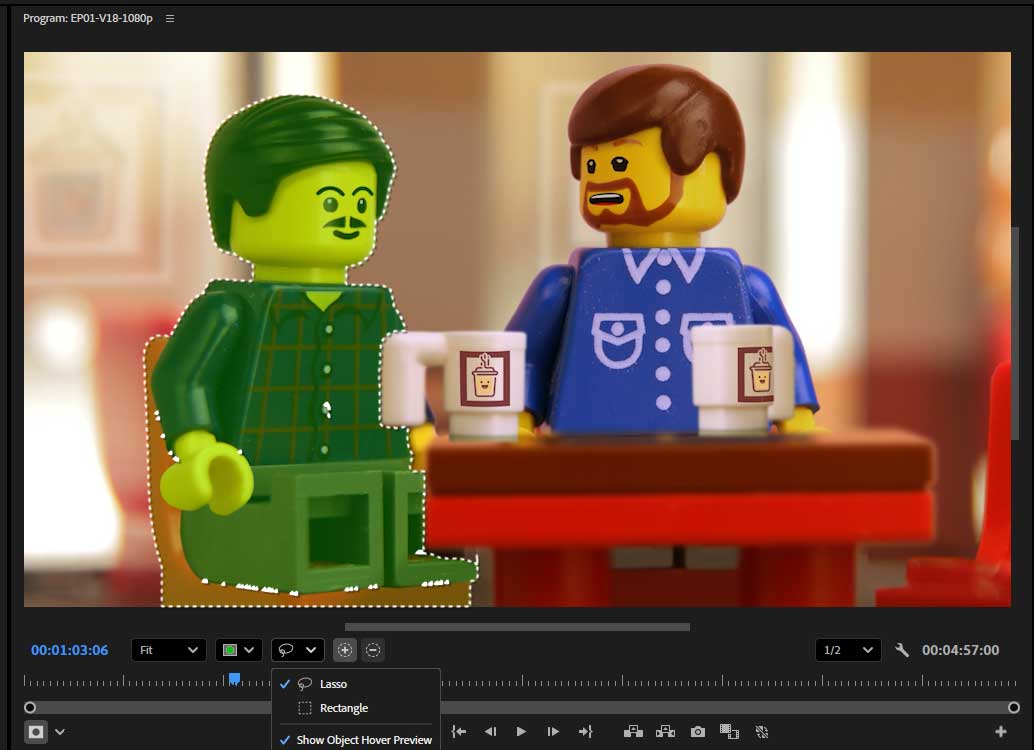This screenshot has width=1034, height=750.
Task: Expand the Fit zoom level dropdown
Action: pyautogui.click(x=168, y=650)
